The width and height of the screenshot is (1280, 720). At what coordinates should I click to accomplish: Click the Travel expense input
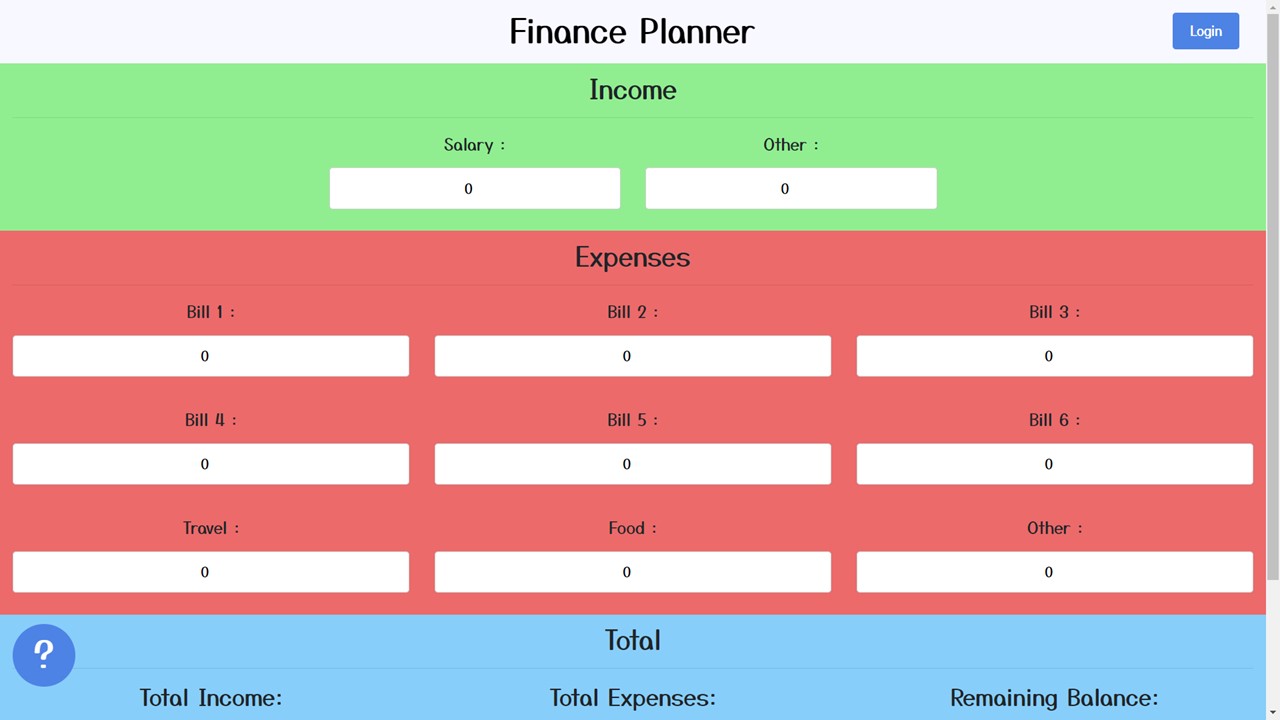point(211,572)
